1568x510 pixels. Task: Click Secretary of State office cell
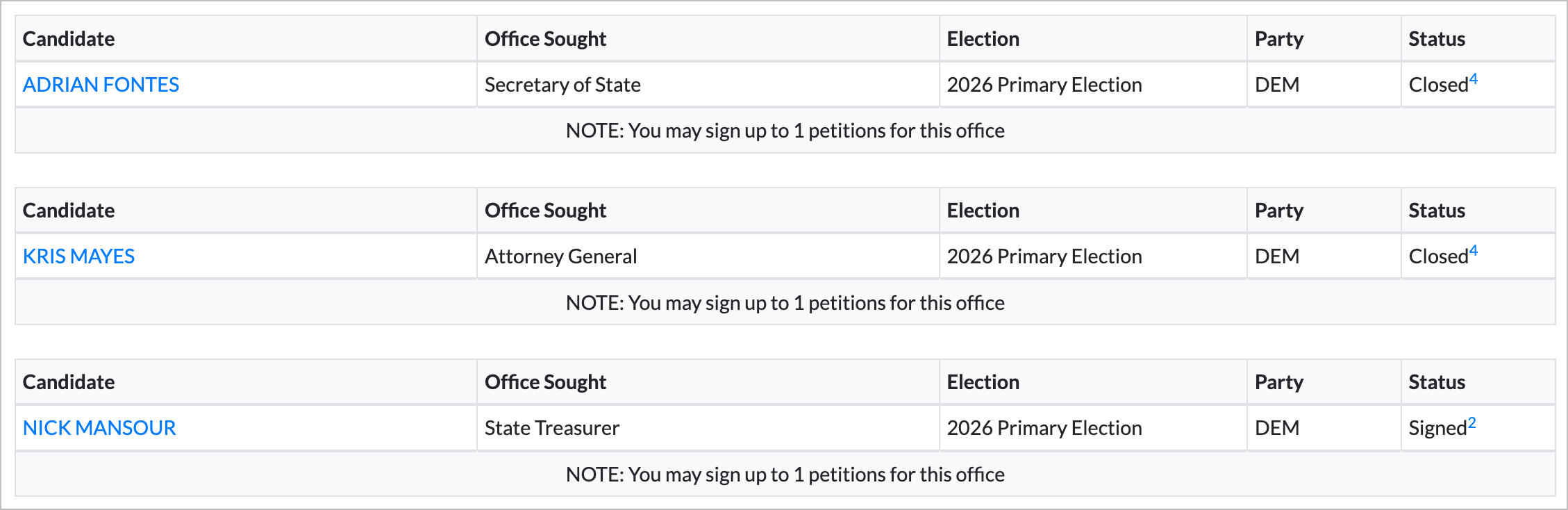click(562, 84)
